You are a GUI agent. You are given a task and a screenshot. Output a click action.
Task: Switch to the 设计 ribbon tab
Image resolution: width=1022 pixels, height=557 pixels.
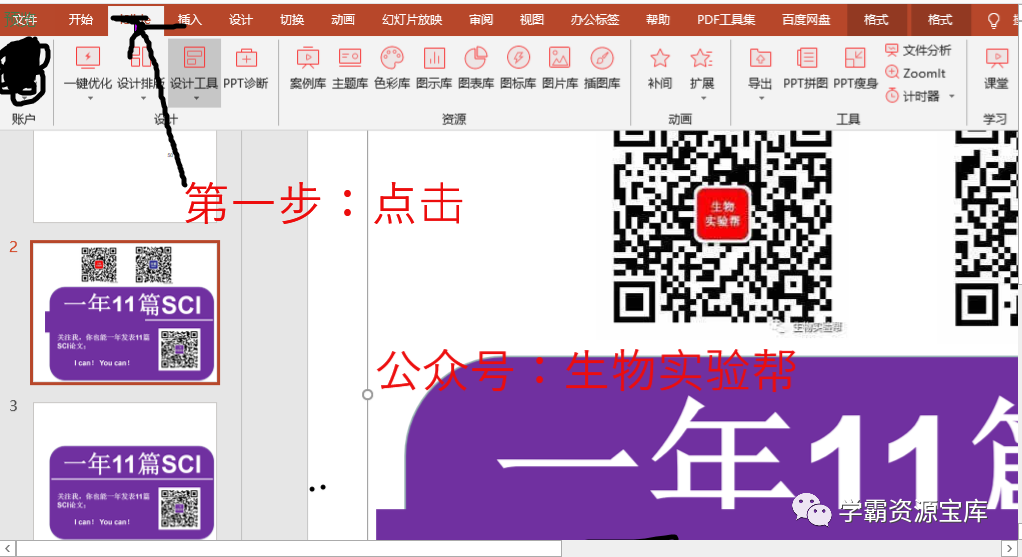241,20
